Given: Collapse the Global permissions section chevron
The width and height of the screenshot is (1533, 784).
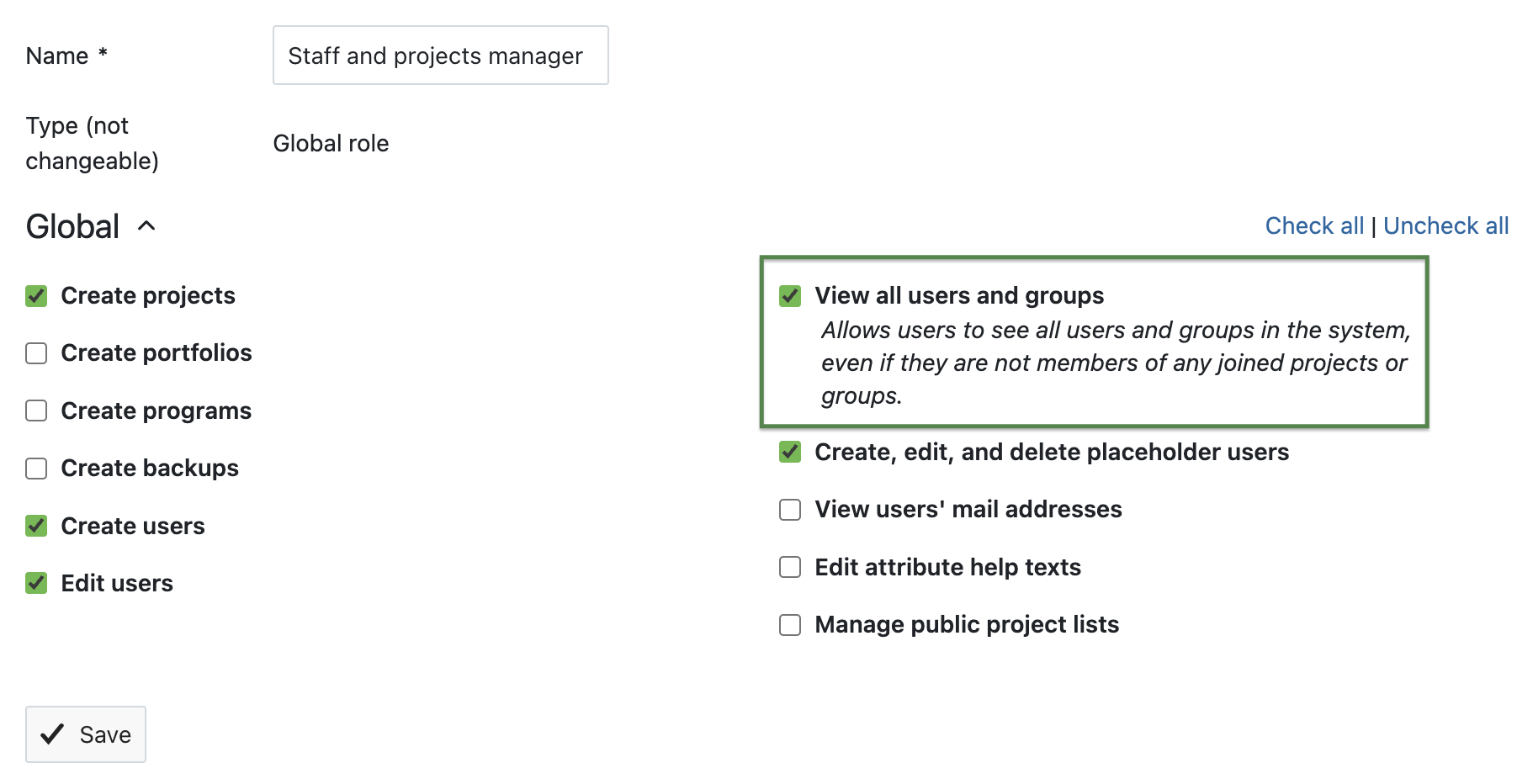Looking at the screenshot, I should pos(147,225).
